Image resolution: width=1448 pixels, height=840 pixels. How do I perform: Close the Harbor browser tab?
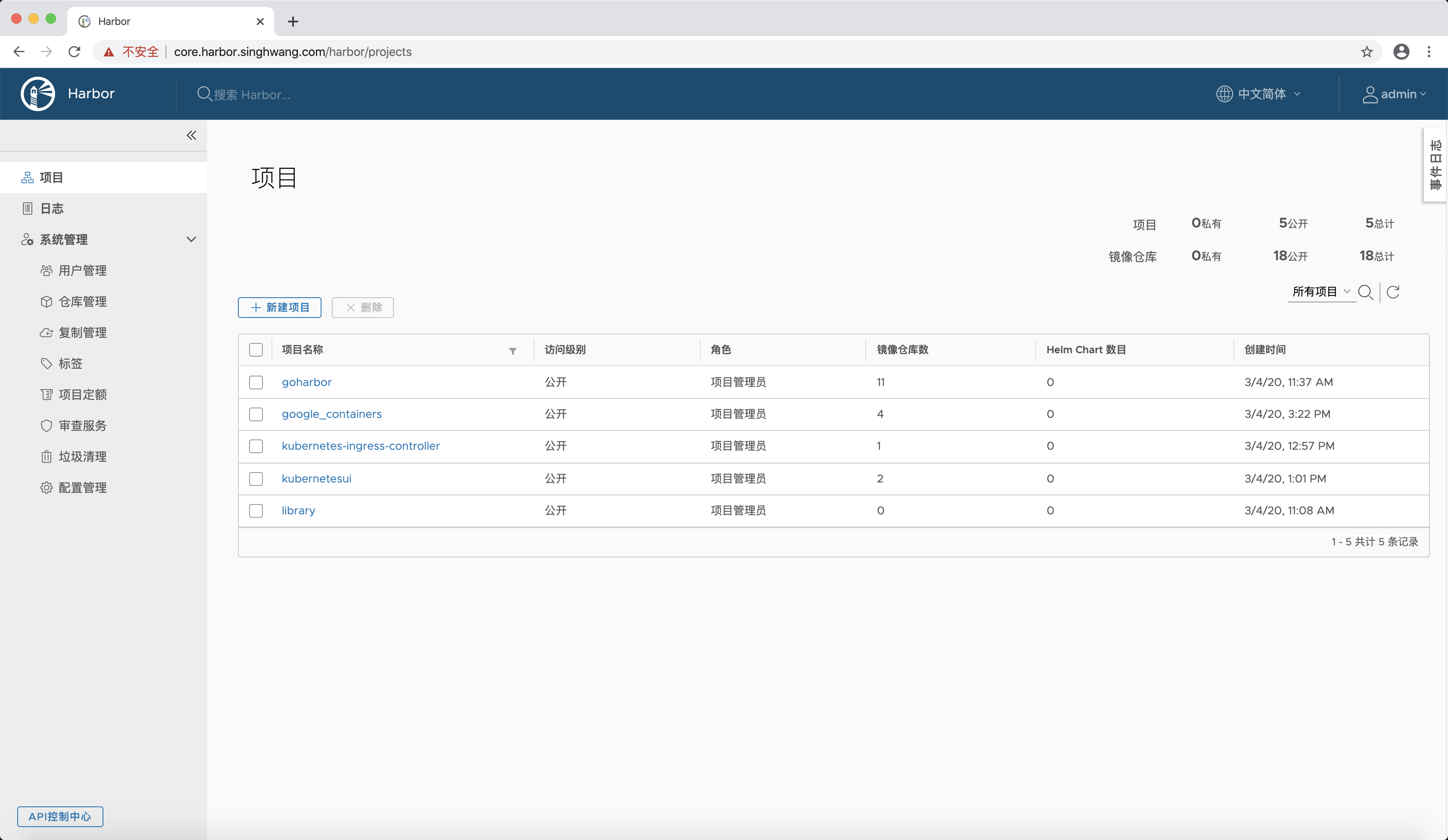[260, 21]
